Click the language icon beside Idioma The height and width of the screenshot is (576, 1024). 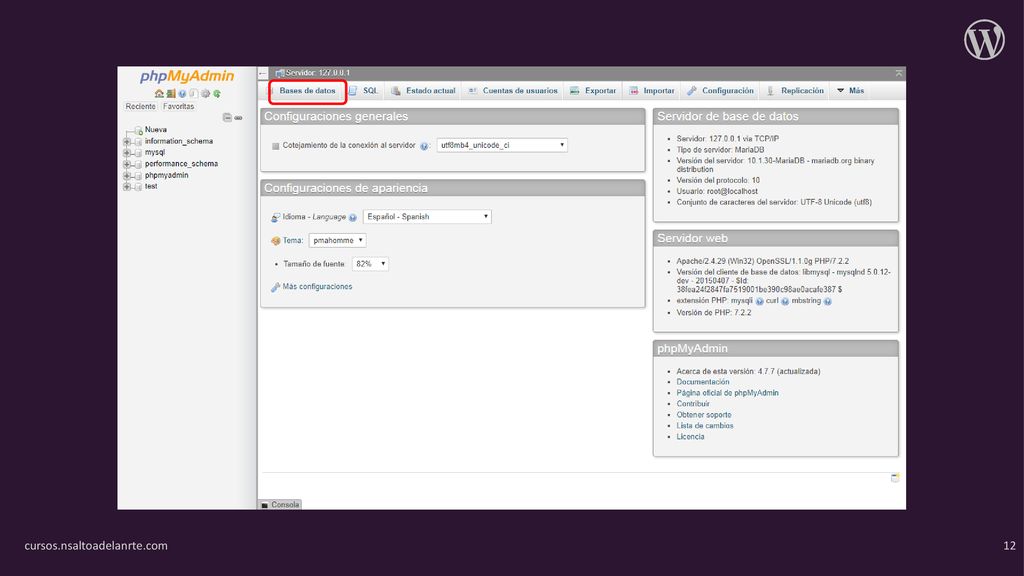click(x=276, y=217)
